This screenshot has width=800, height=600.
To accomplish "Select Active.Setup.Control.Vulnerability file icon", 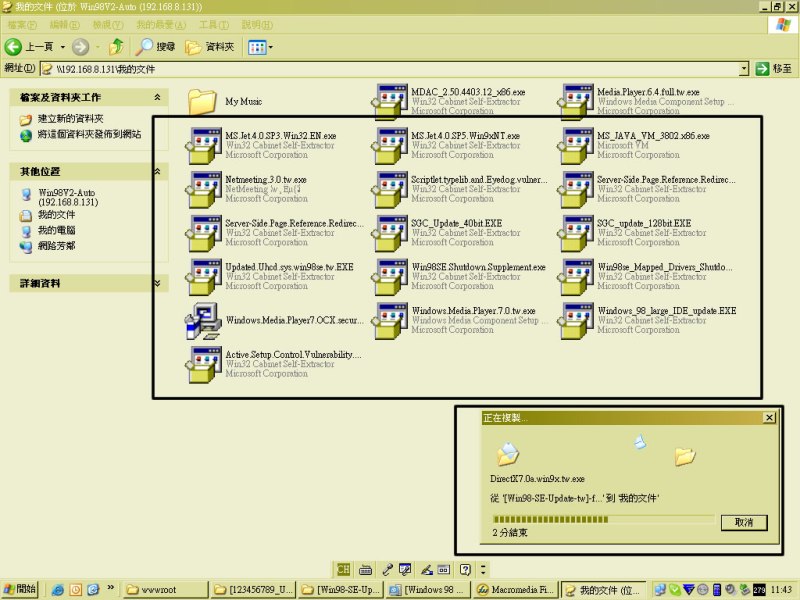I will pos(203,365).
